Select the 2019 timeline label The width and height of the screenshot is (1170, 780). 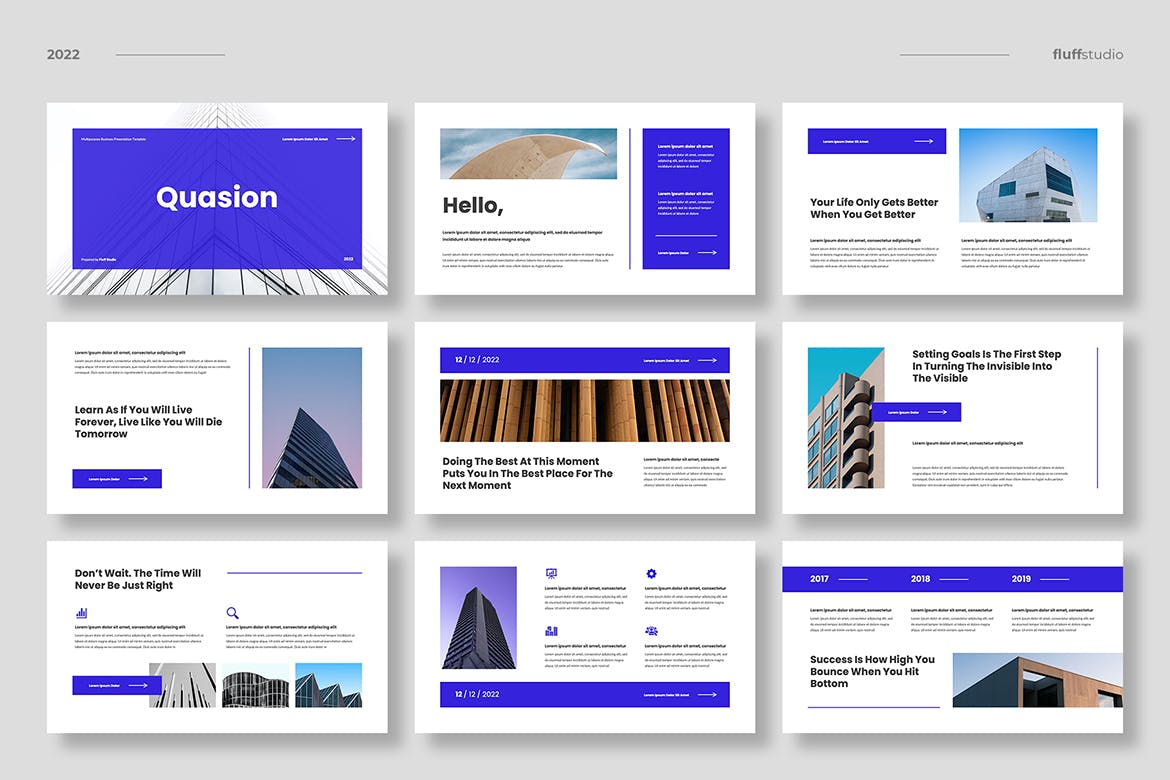(x=1021, y=579)
